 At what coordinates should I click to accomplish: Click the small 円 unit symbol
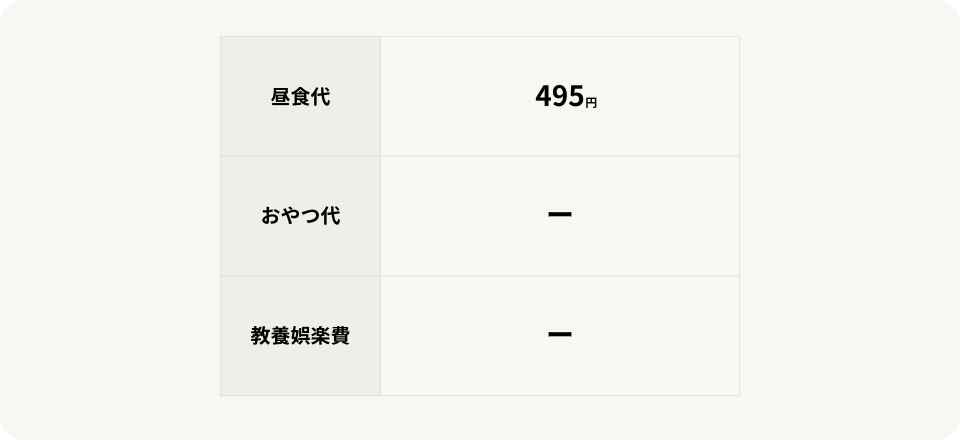point(591,102)
